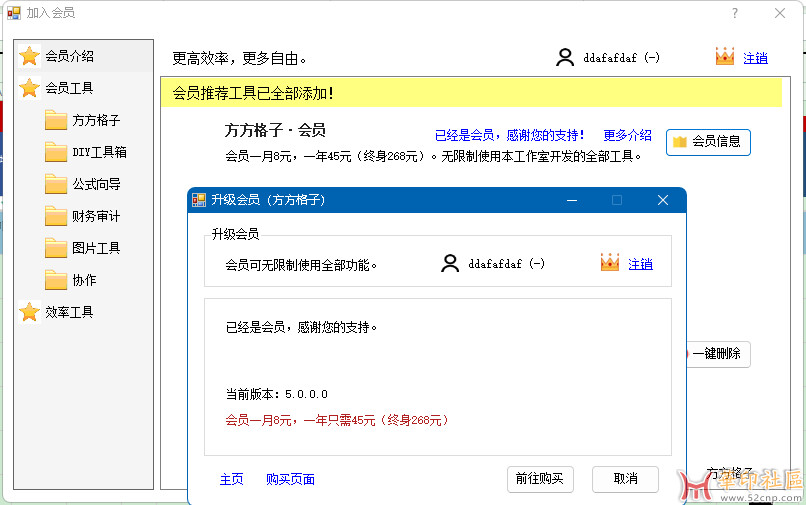
Task: Open the 协作 folder item
Action: click(84, 280)
